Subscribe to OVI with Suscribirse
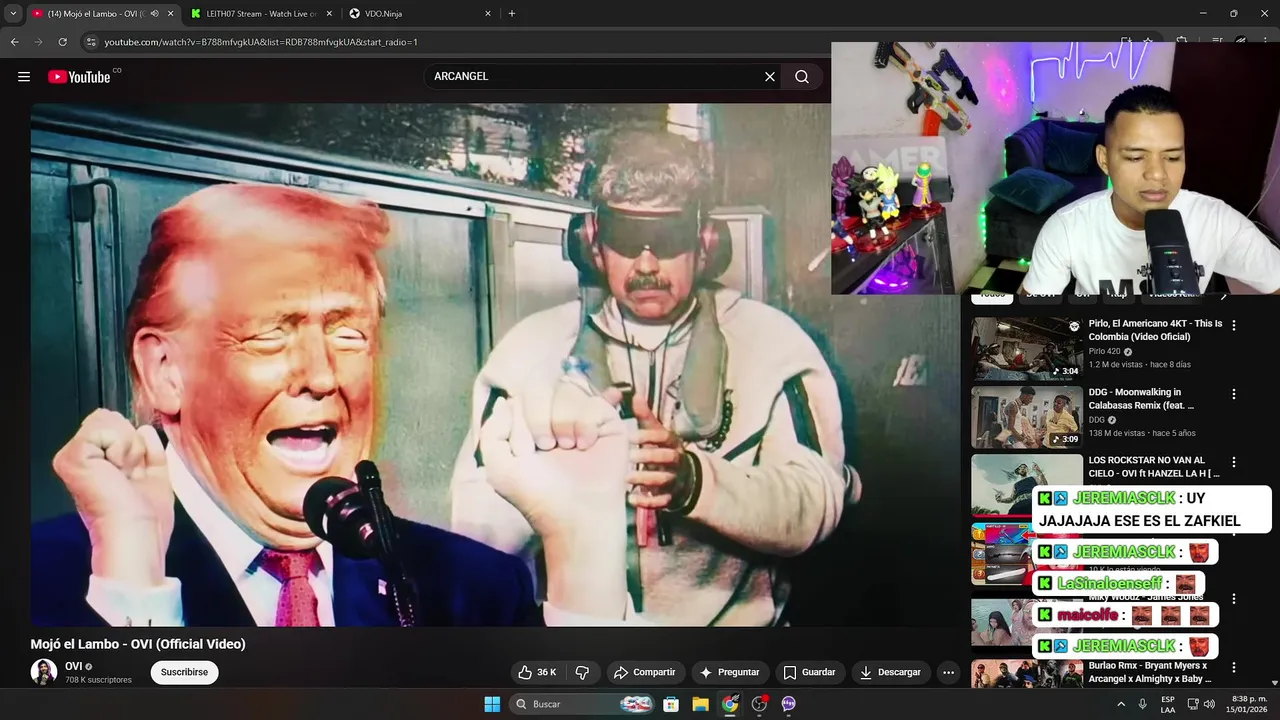The width and height of the screenshot is (1280, 720). tap(184, 672)
